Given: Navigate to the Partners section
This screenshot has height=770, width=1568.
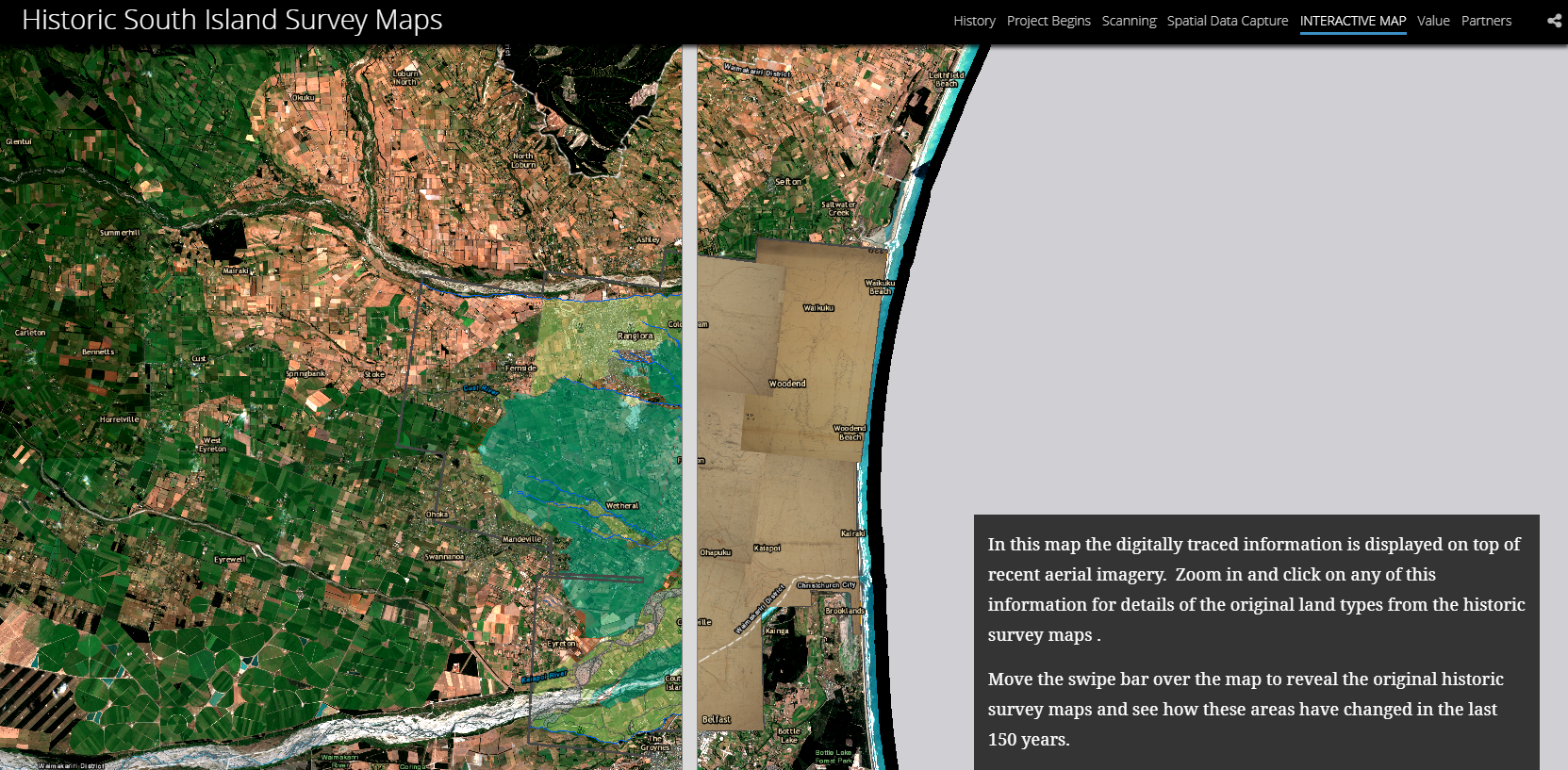Looking at the screenshot, I should point(1486,21).
